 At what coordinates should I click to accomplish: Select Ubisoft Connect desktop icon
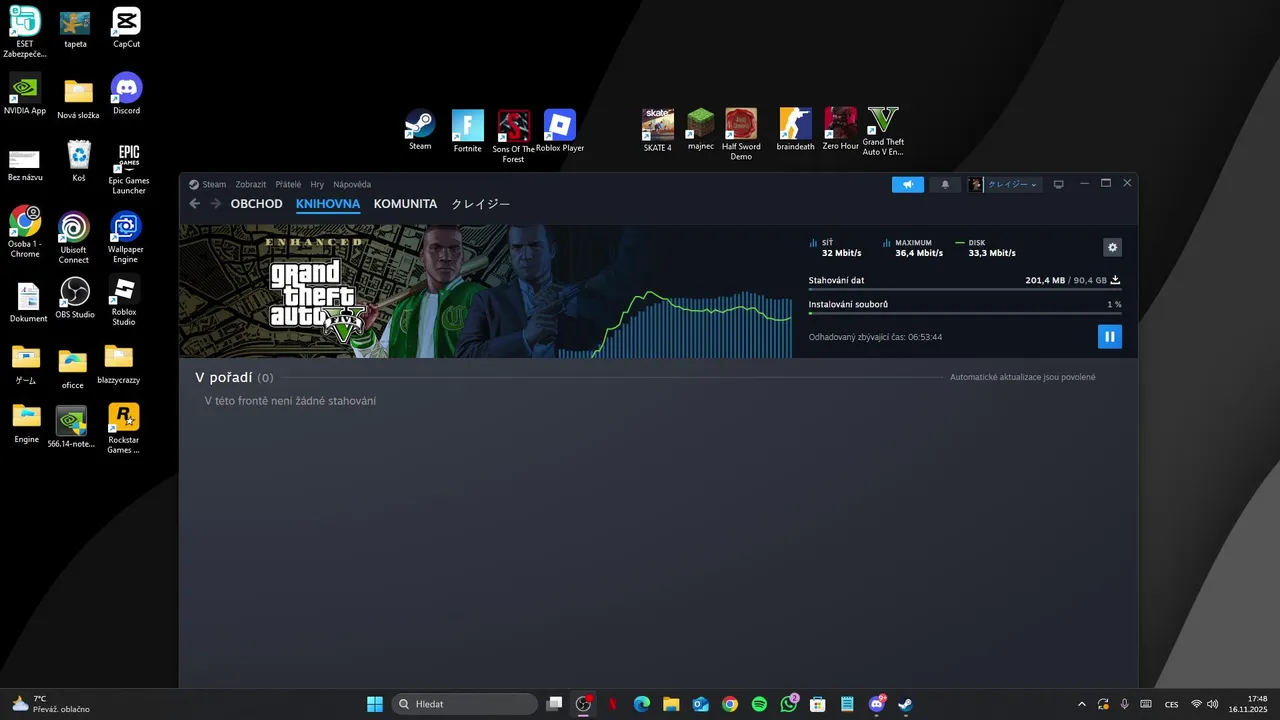pos(74,238)
